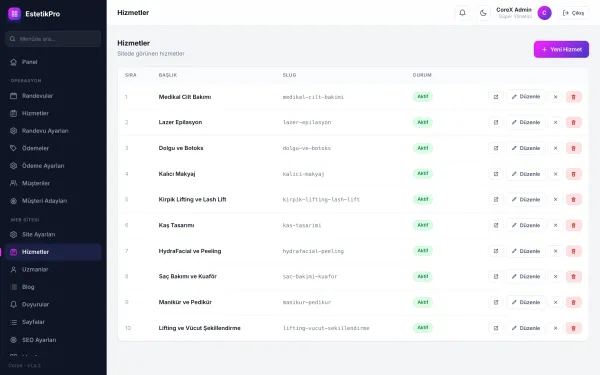Click the X icon for Lazer Epilasyon
The width and height of the screenshot is (600, 375).
[555, 122]
